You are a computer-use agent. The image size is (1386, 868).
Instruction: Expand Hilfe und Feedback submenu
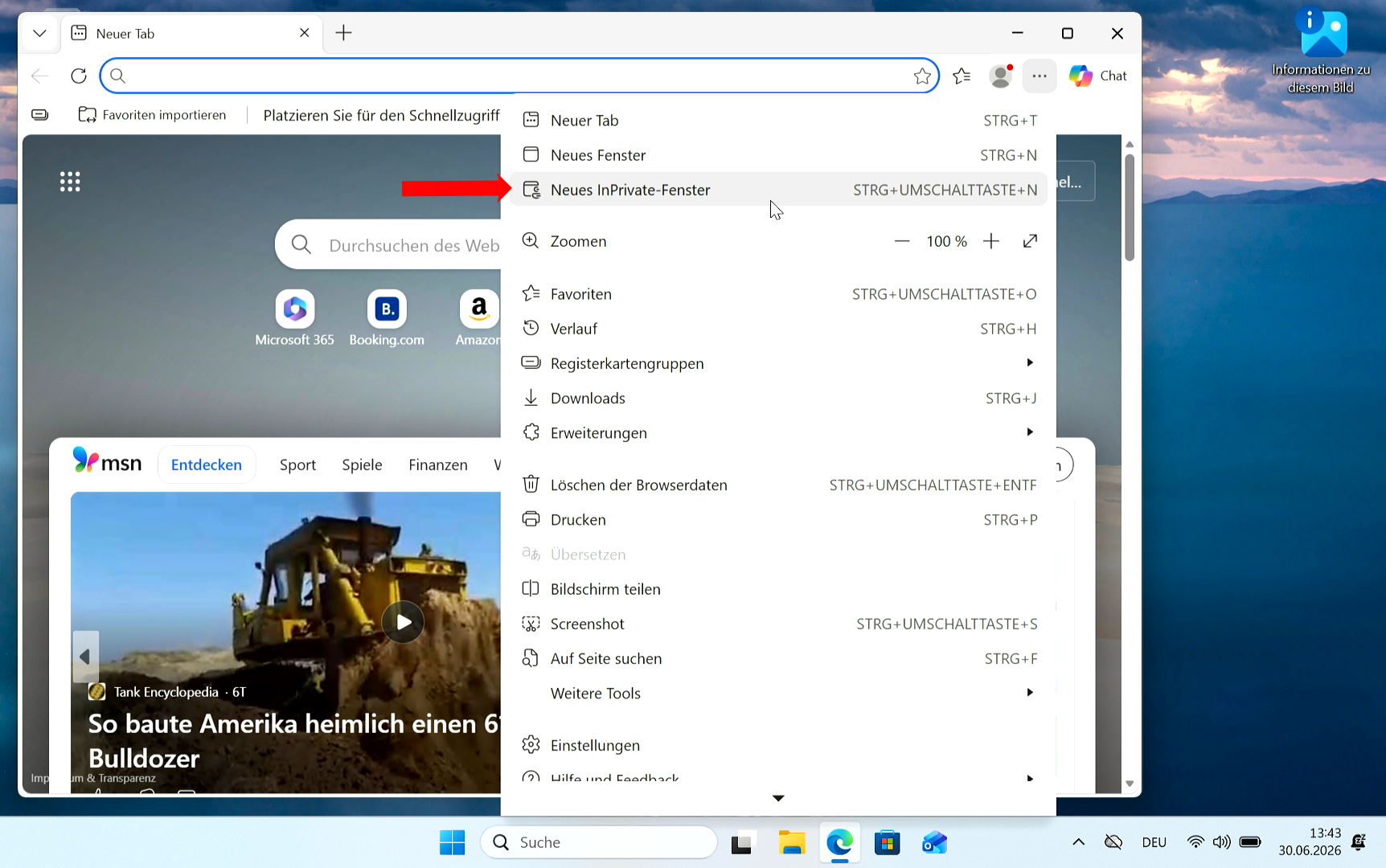click(778, 776)
